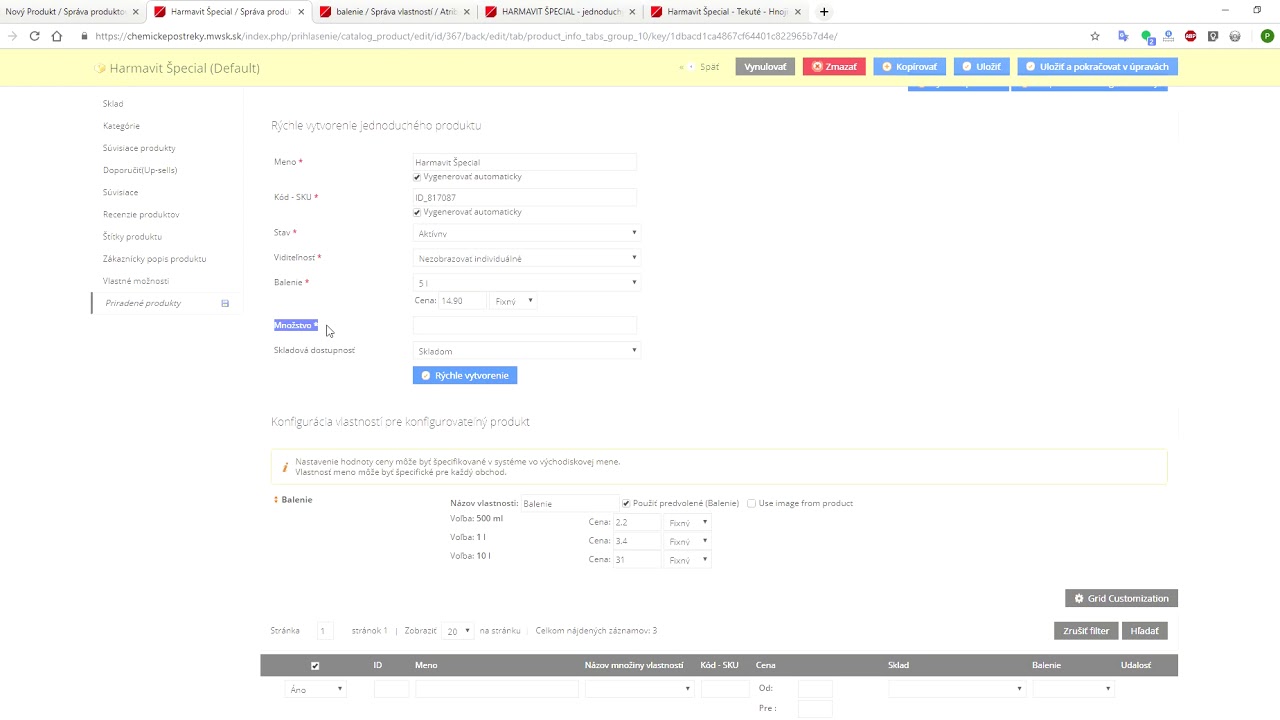
Task: Open a new browser tab
Action: coord(824,12)
